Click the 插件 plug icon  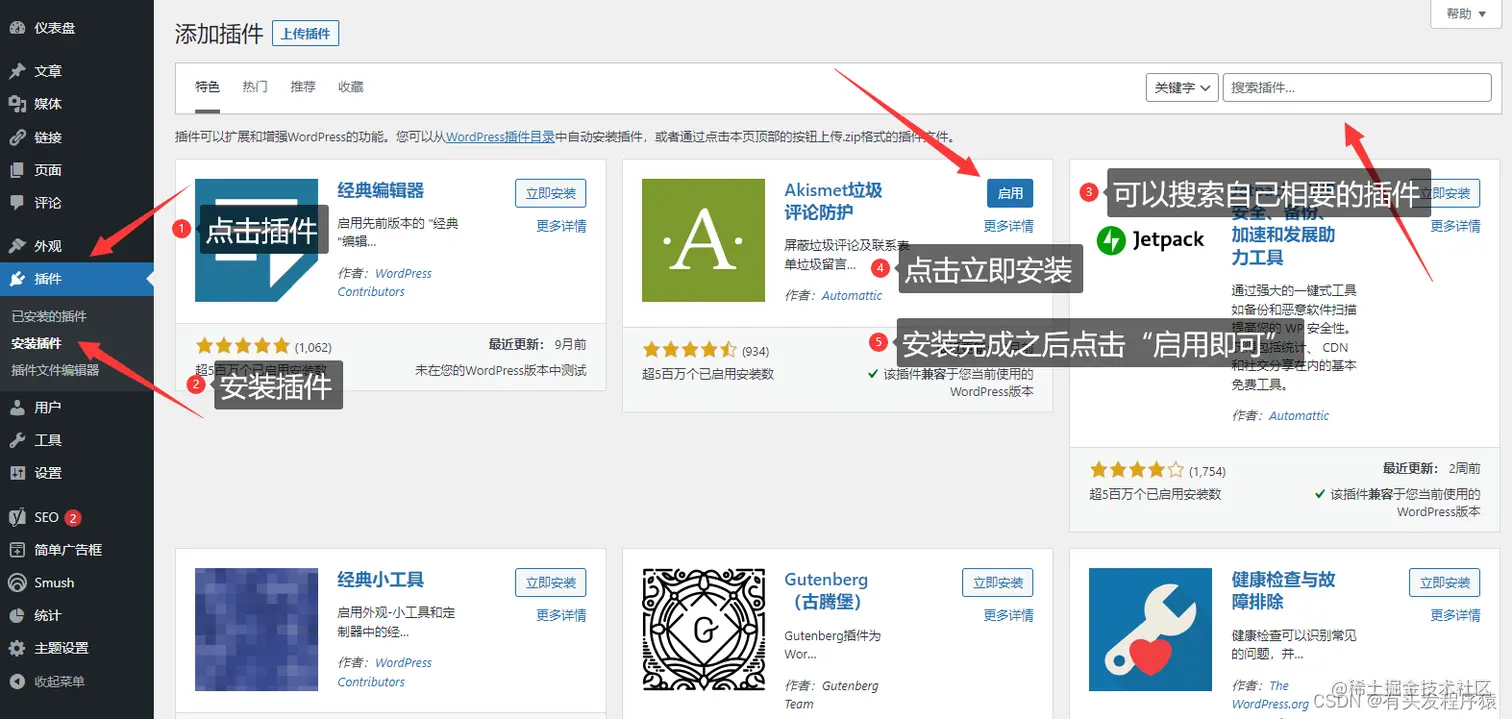17,279
